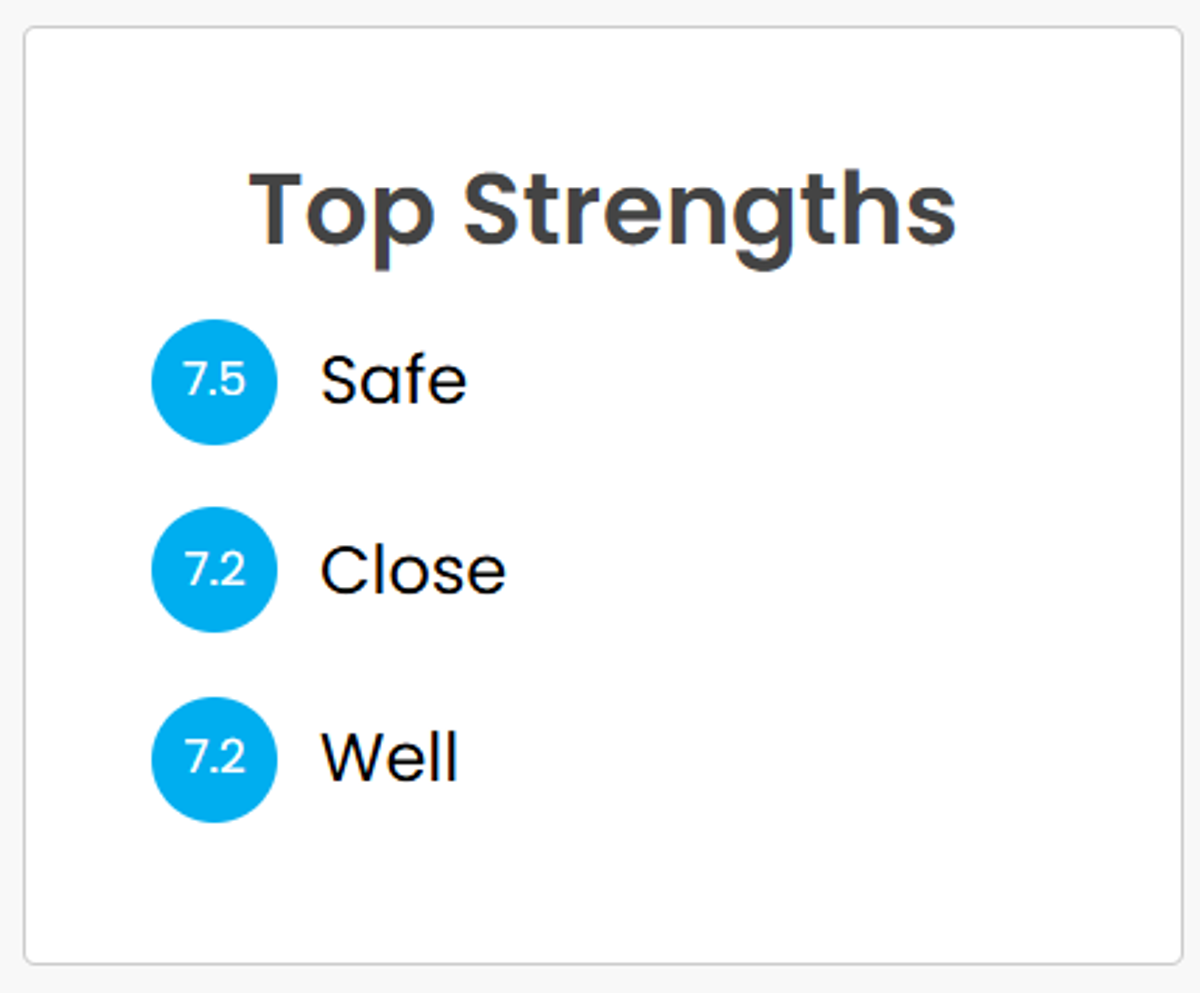Click 7.2 text in Well badge
Image resolution: width=1200 pixels, height=993 pixels.
coord(214,758)
